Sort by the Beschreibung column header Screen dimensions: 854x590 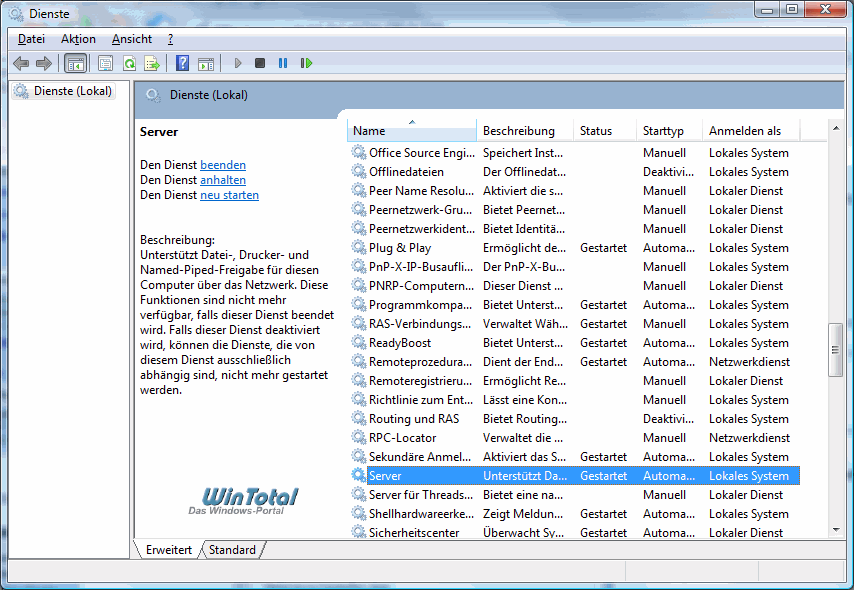click(525, 131)
